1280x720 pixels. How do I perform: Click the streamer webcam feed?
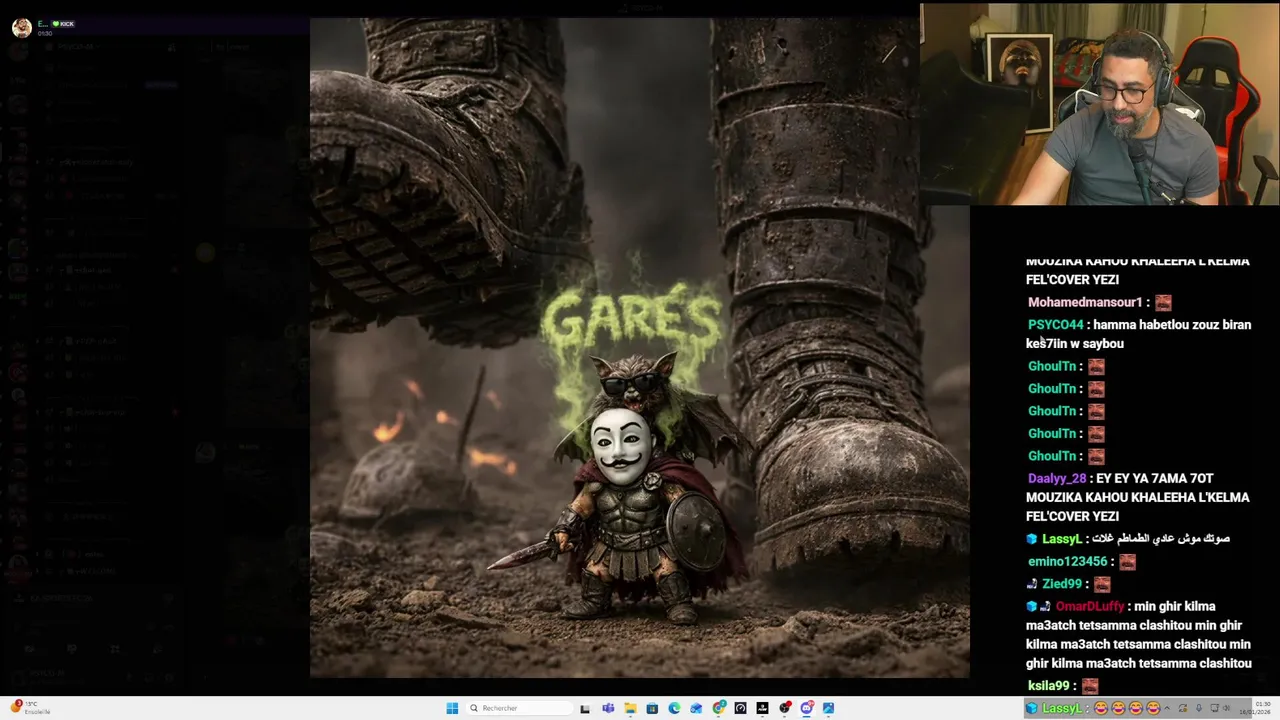(x=1100, y=104)
